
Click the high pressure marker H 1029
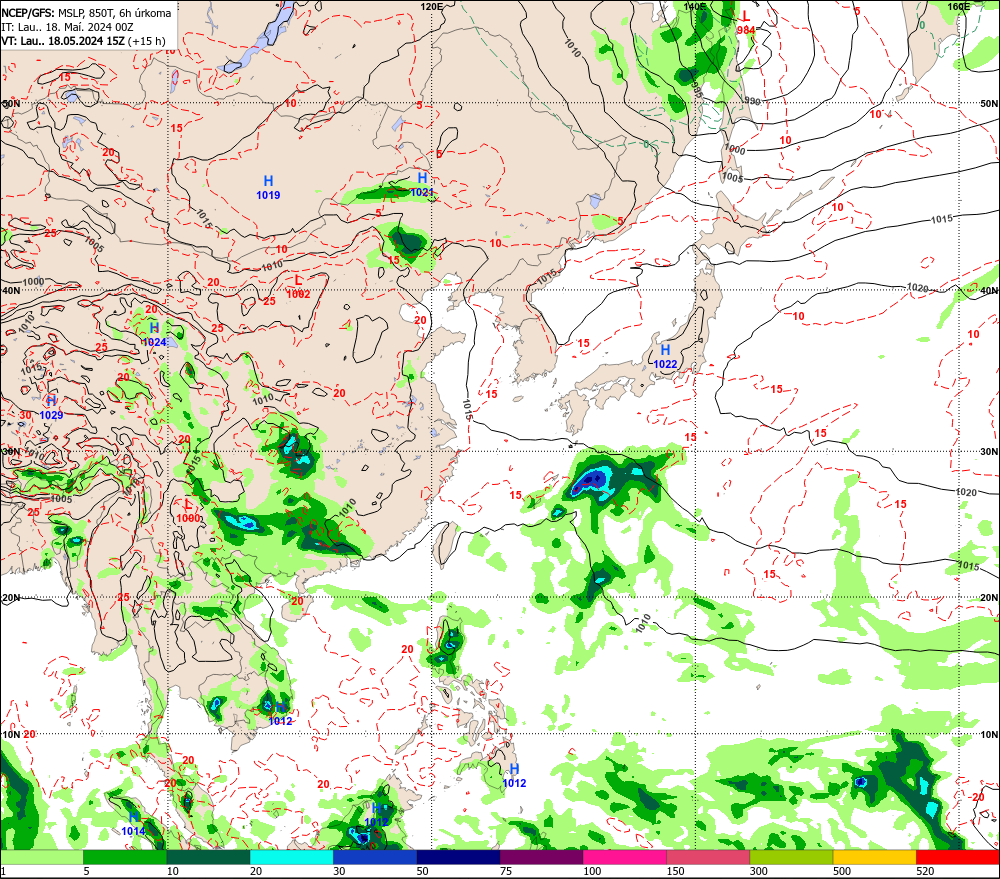click(x=51, y=408)
